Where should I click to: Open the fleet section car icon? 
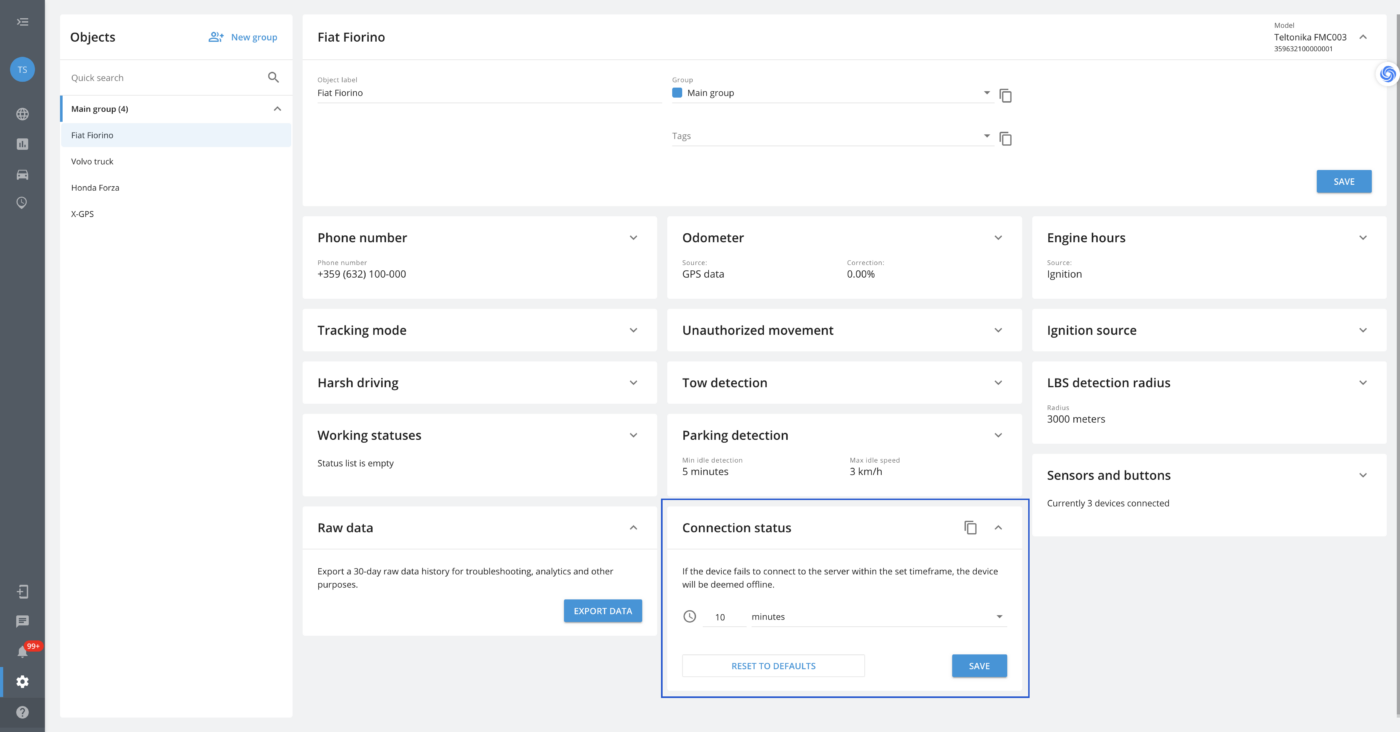click(x=22, y=174)
